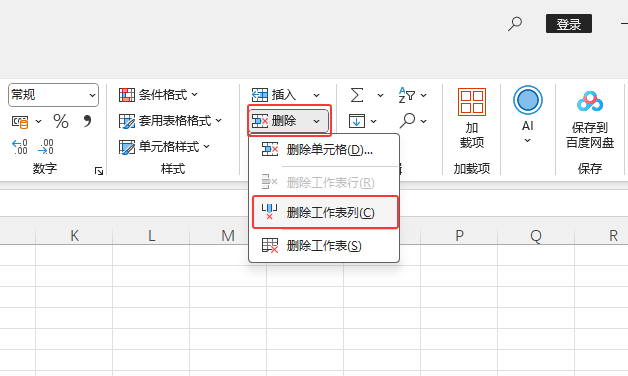The height and width of the screenshot is (376, 628).
Task: Expand the AutoSum dropdown arrow
Action: (x=380, y=95)
